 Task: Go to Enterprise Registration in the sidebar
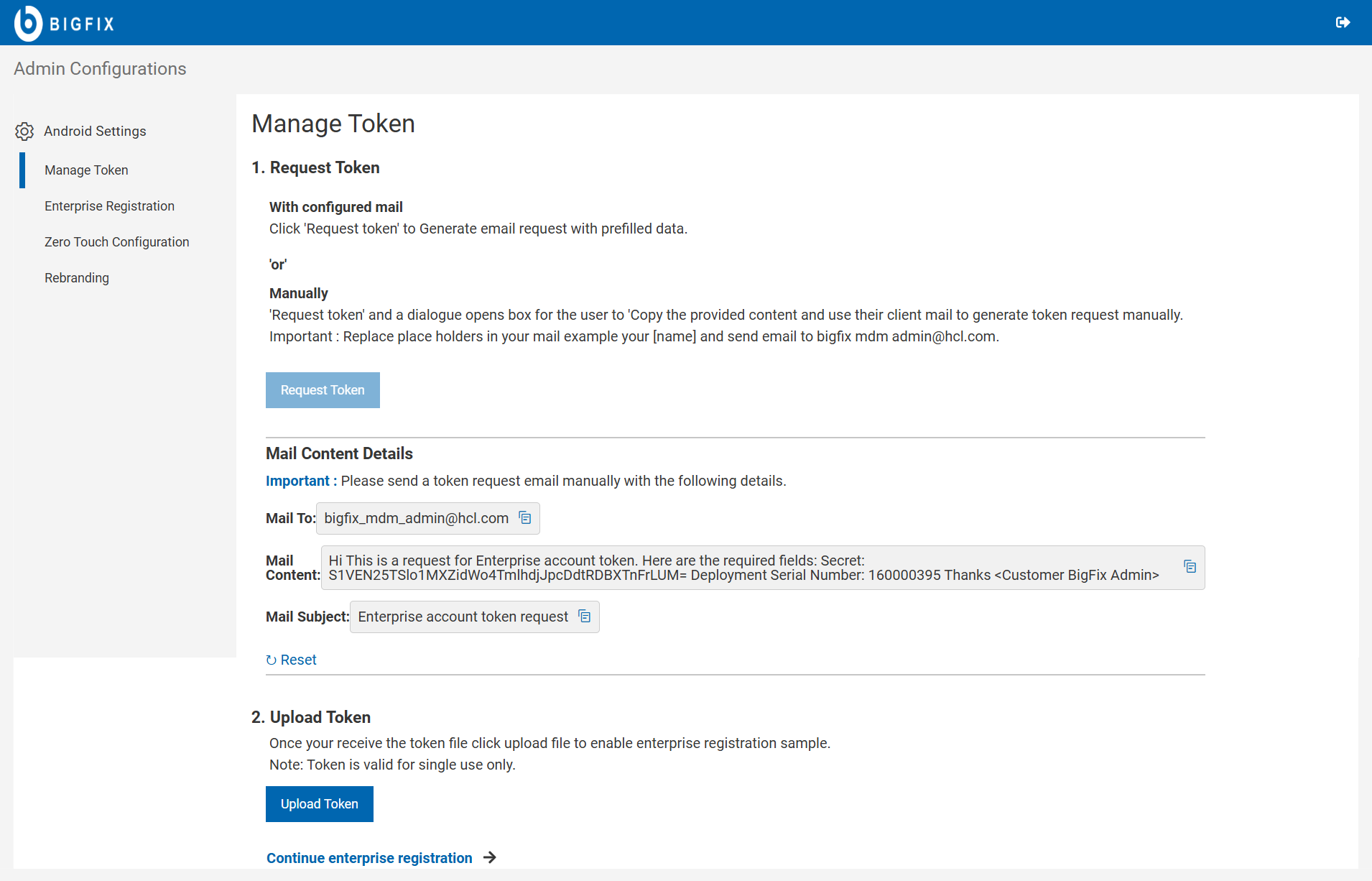pos(109,206)
